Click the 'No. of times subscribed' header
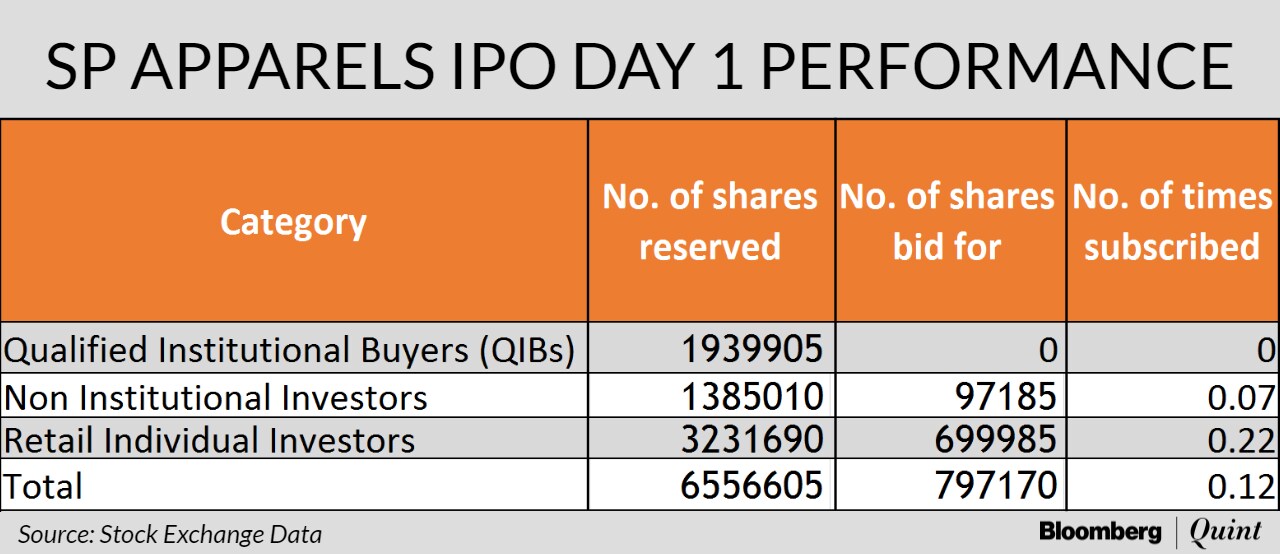 [x=1172, y=221]
